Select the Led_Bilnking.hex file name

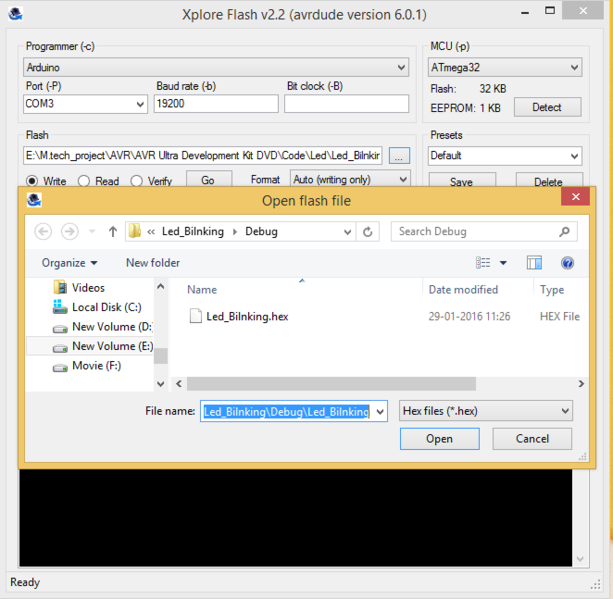[x=247, y=316]
